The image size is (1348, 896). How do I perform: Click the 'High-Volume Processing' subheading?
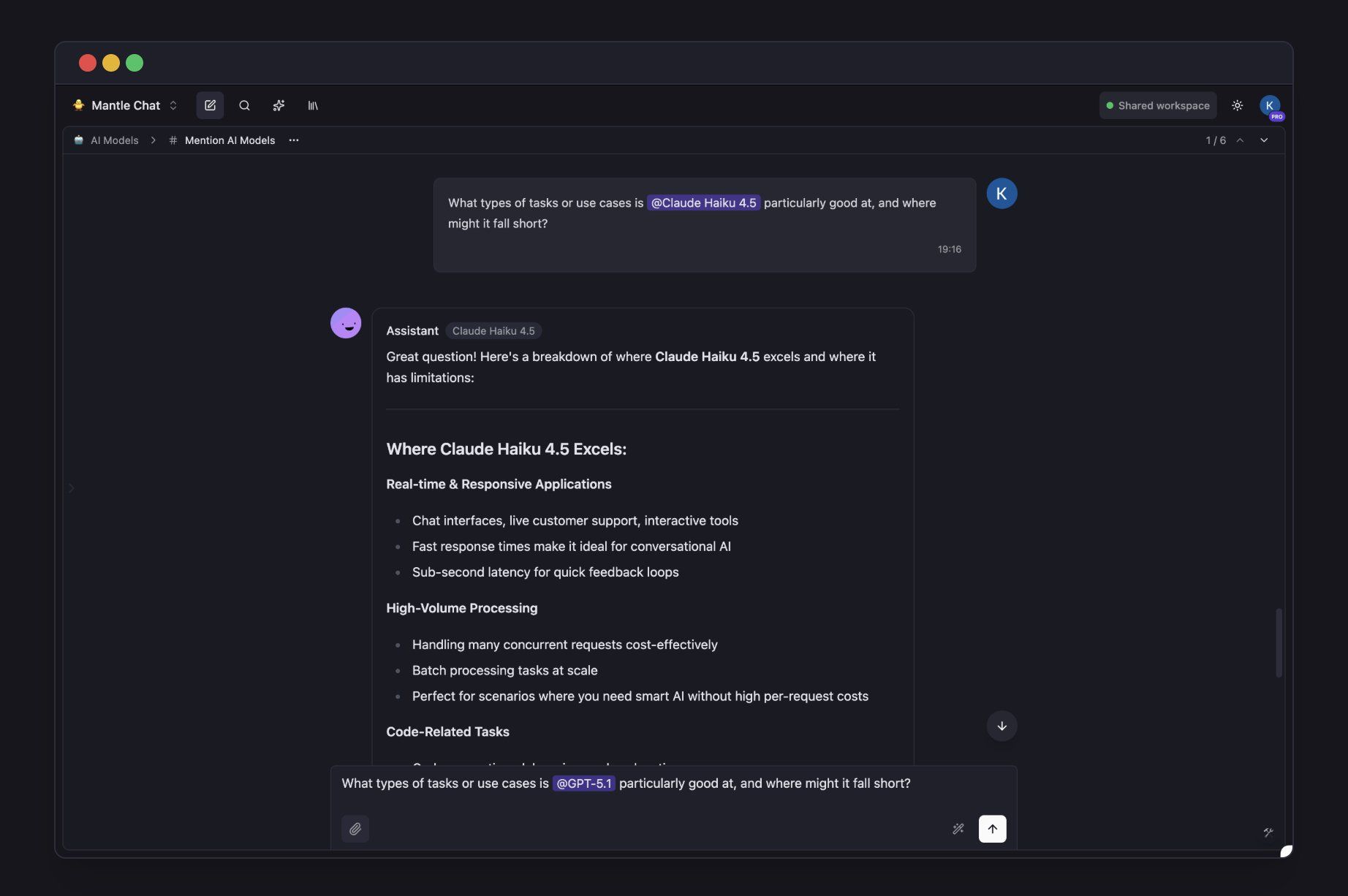coord(461,608)
